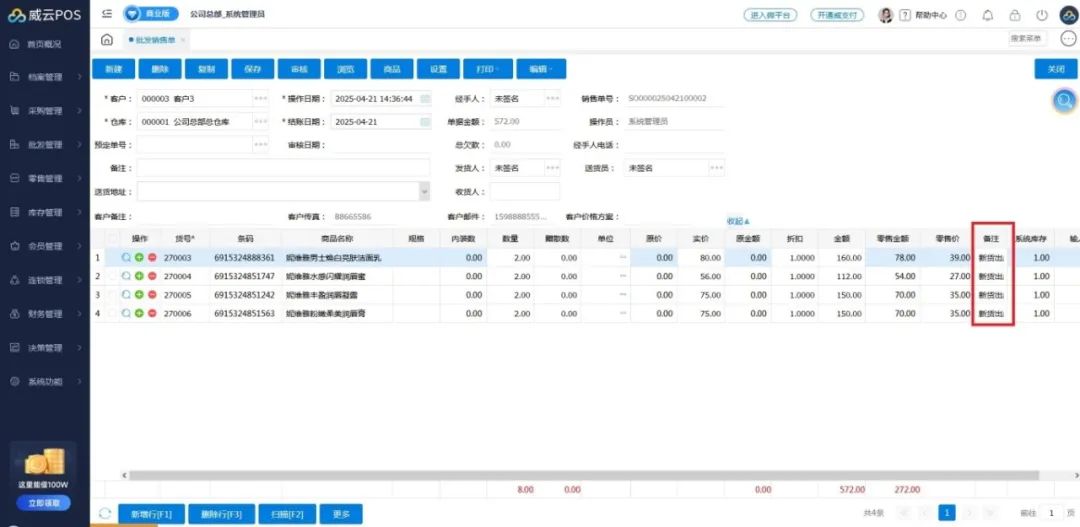
Task: Click the red remove icon in row 270004
Action: pyautogui.click(x=152, y=276)
